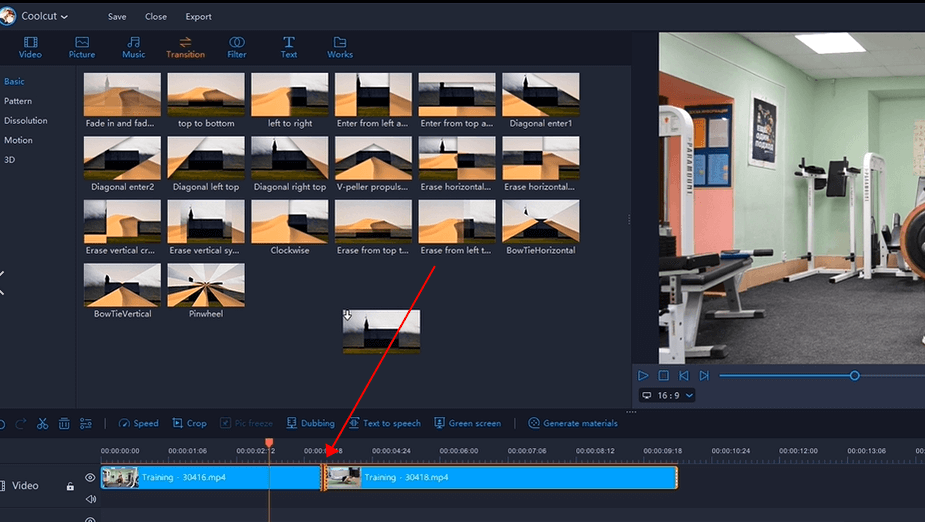Click the Green screen tool
This screenshot has height=522, width=925.
click(468, 423)
